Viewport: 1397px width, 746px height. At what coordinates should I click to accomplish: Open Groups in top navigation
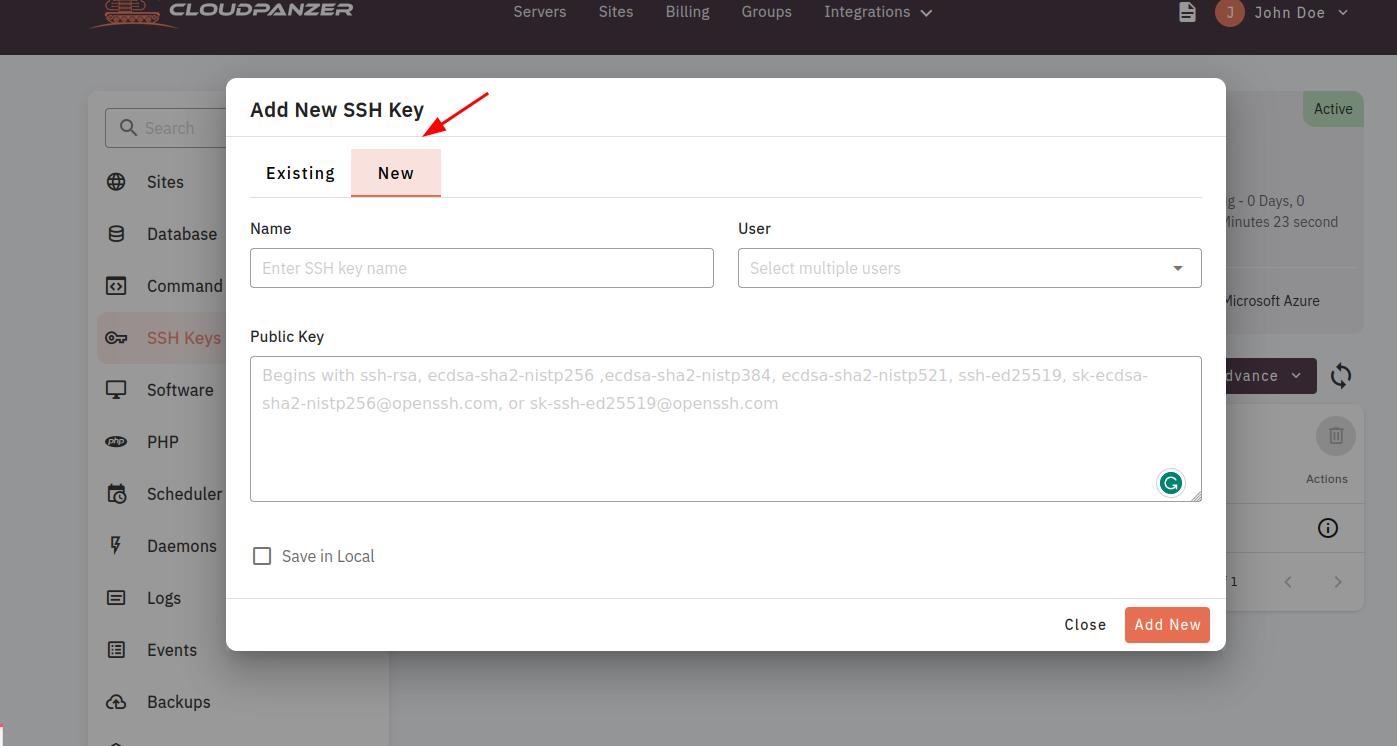coord(767,12)
